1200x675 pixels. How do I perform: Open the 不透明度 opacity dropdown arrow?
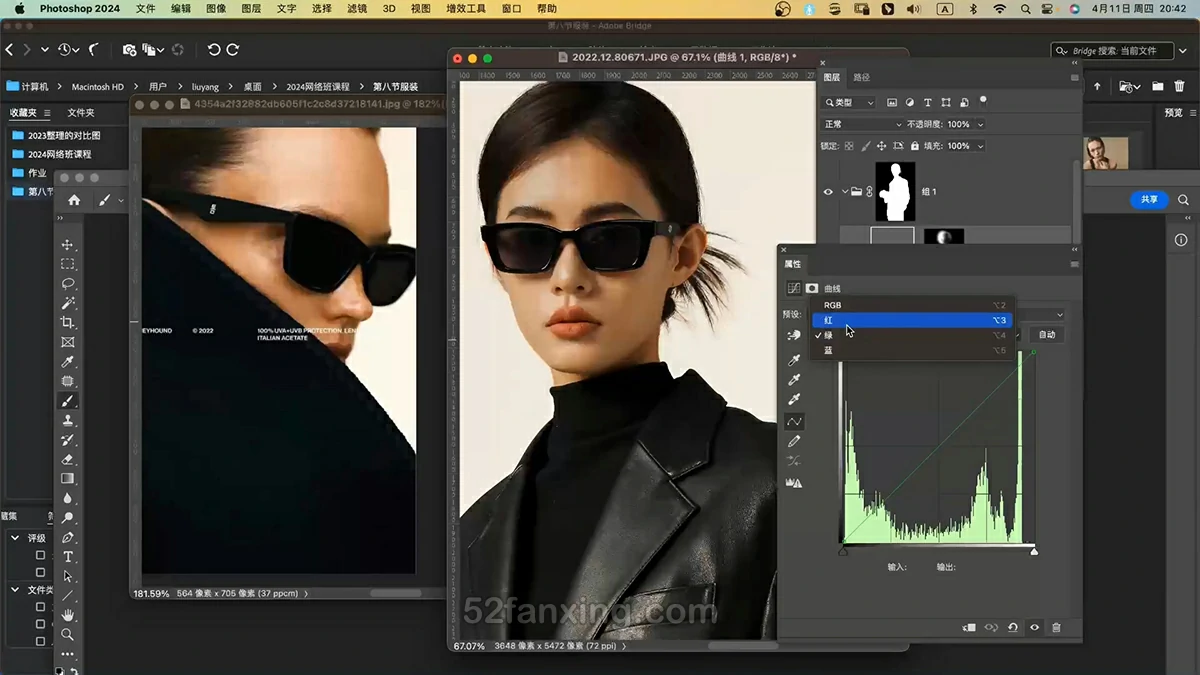pos(980,124)
